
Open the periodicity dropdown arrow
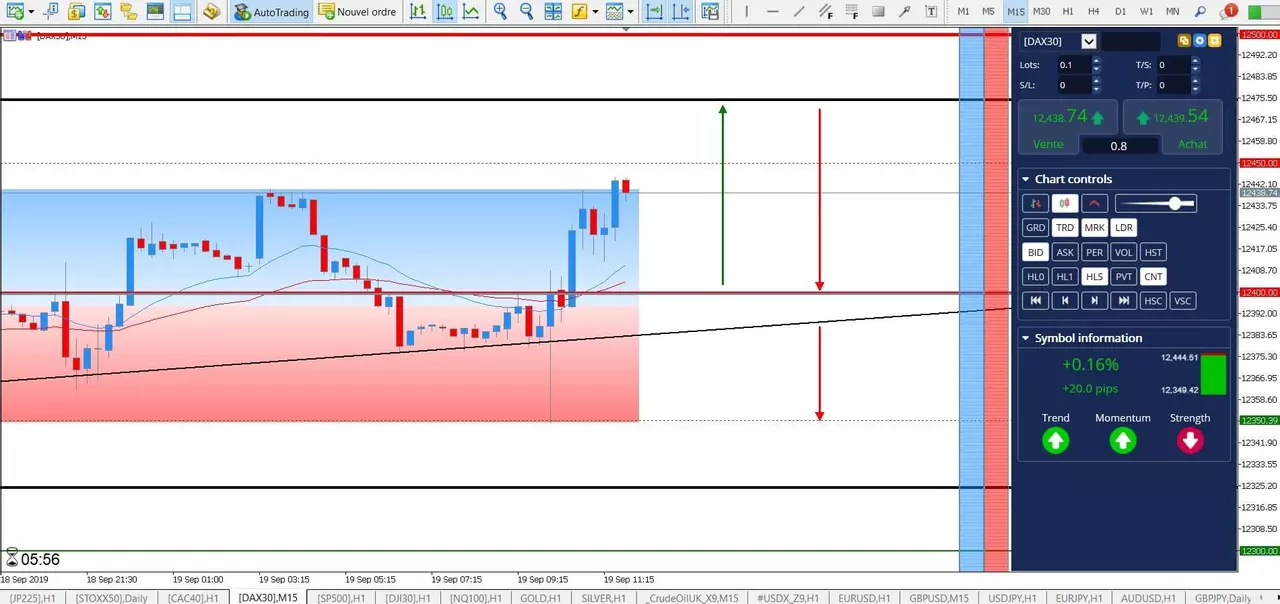coord(631,12)
